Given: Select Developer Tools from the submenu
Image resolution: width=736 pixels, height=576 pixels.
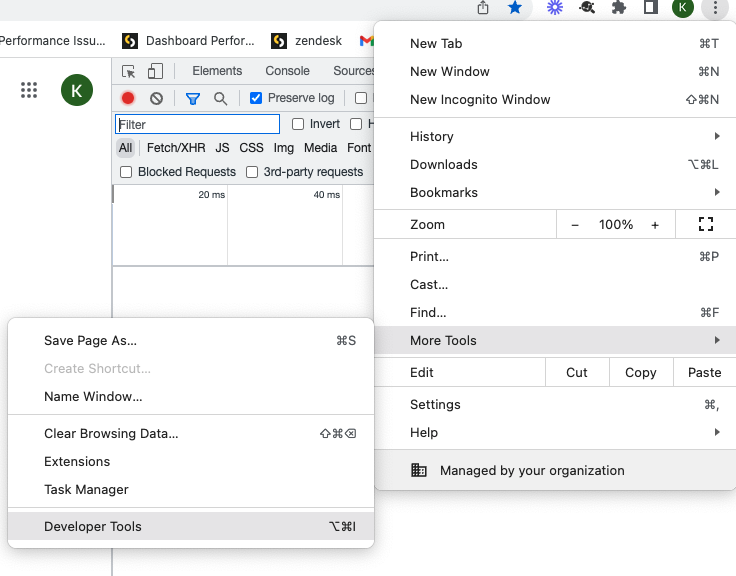Looking at the screenshot, I should [93, 526].
